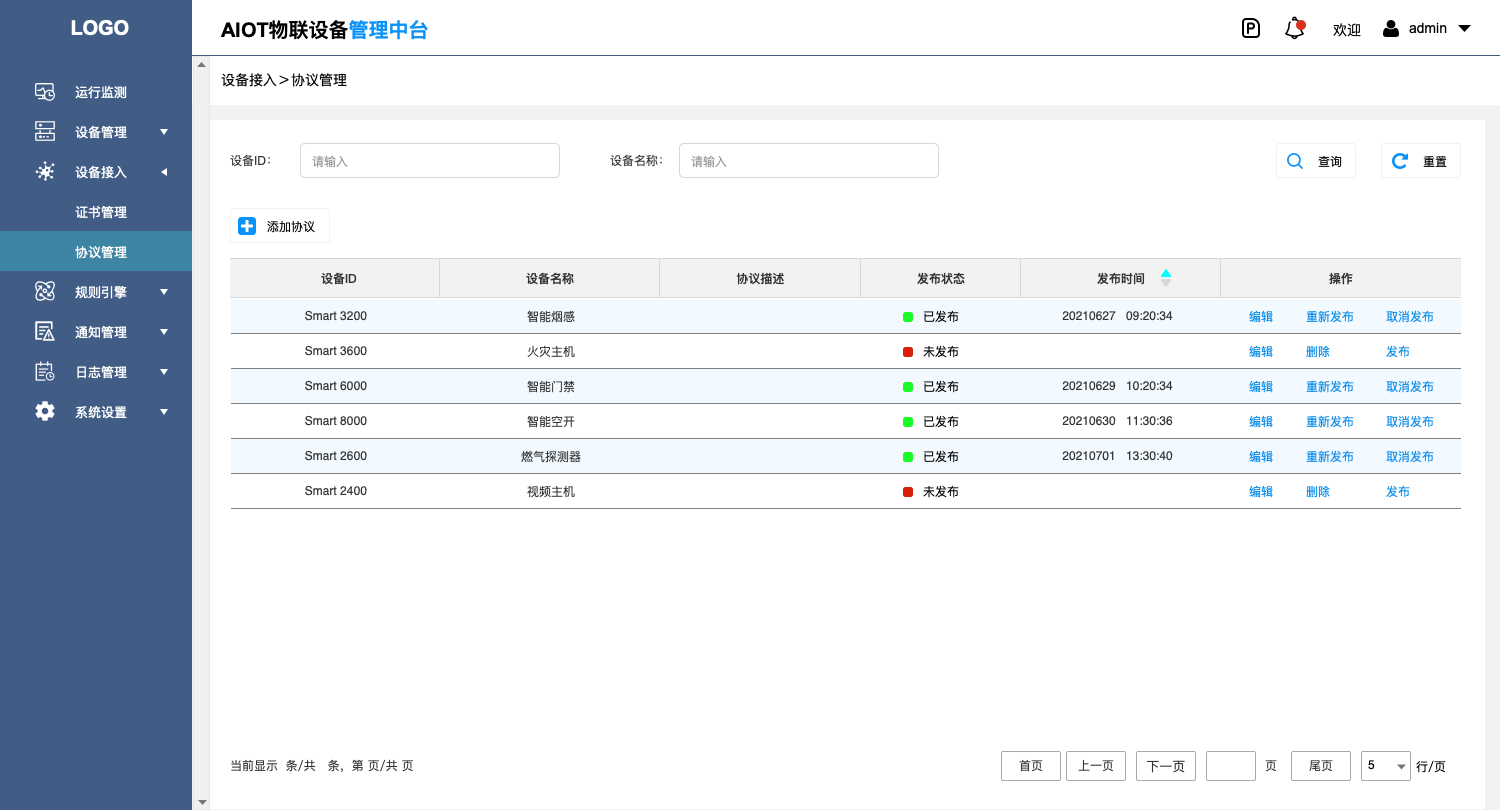
Task: Click the 日志管理 calendar icon
Action: click(x=45, y=371)
